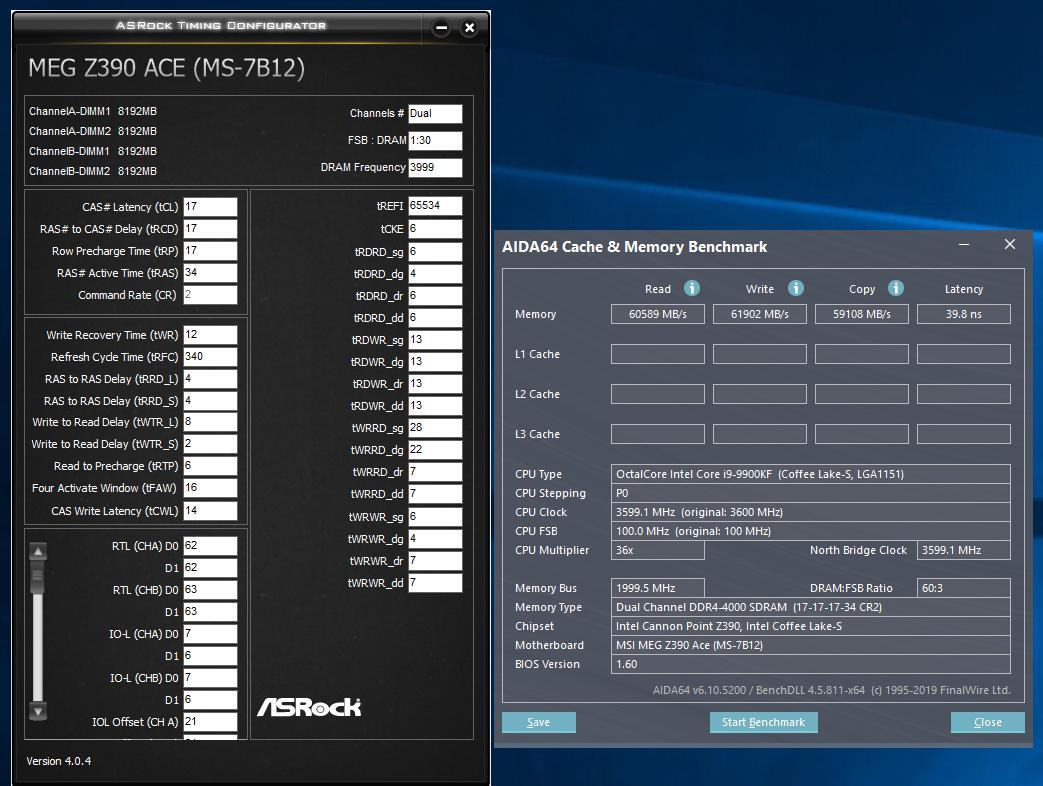Click the tRDWR_sg value field
The height and width of the screenshot is (786, 1043).
click(435, 340)
